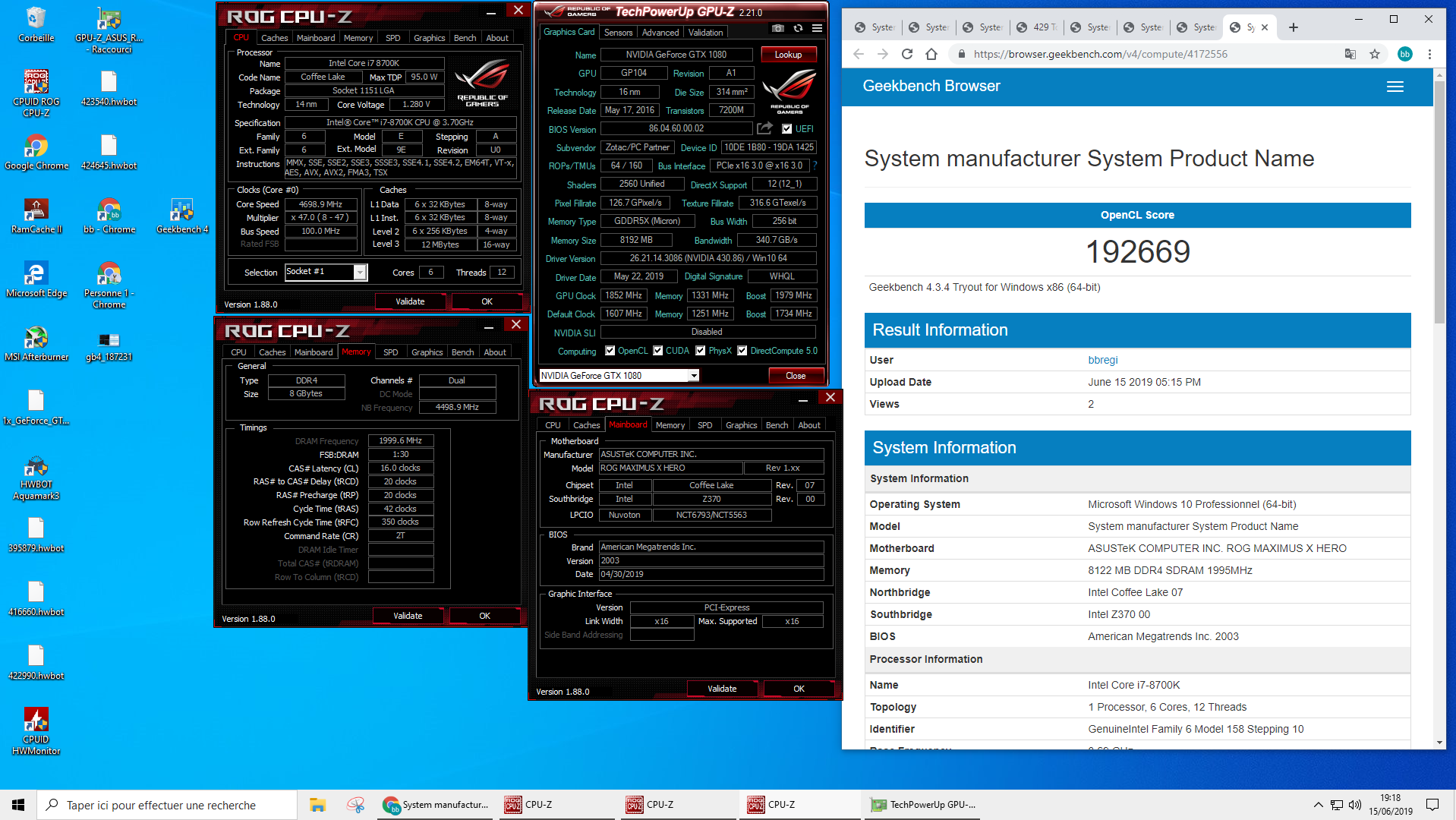Click the taskbar clock showing 19:18
Image resolution: width=1456 pixels, height=820 pixels.
1390,805
